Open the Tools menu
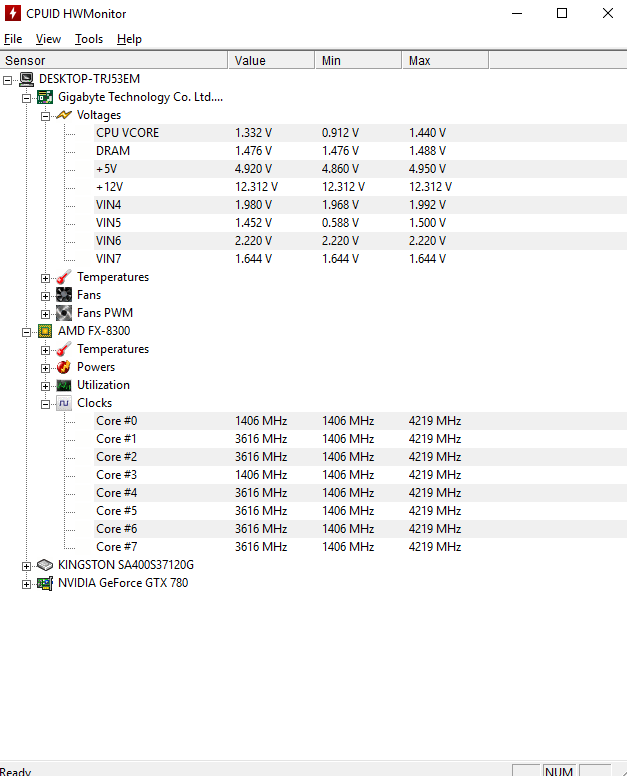 (x=89, y=39)
